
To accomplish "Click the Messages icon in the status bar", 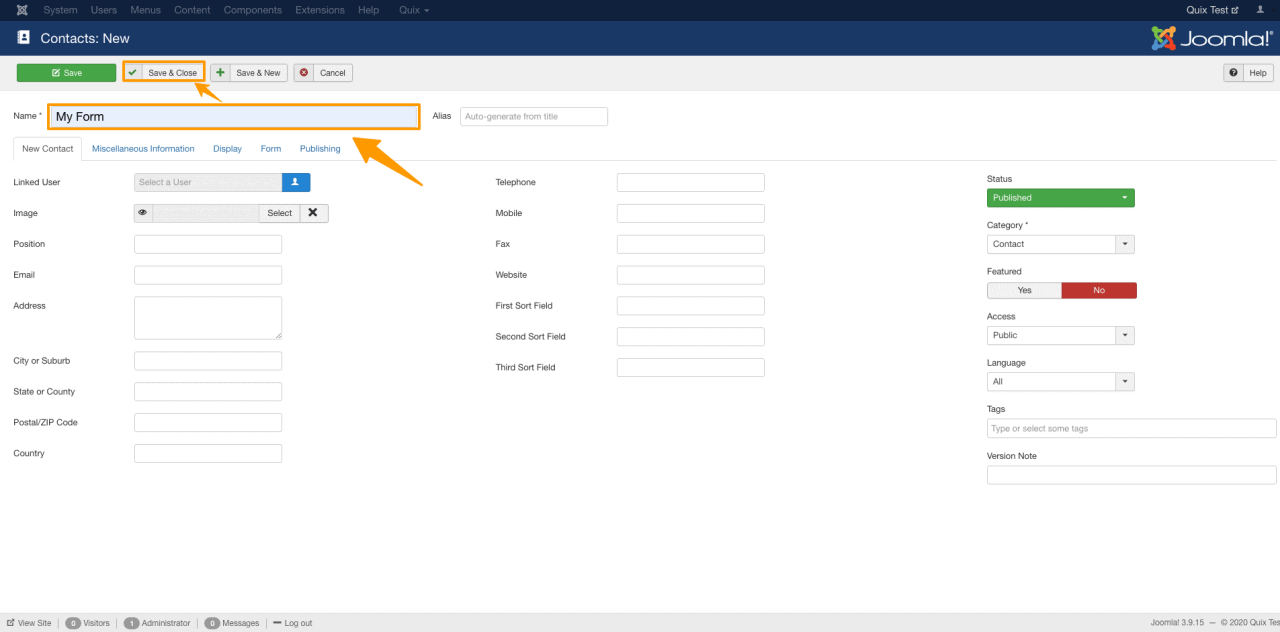I will [x=212, y=622].
